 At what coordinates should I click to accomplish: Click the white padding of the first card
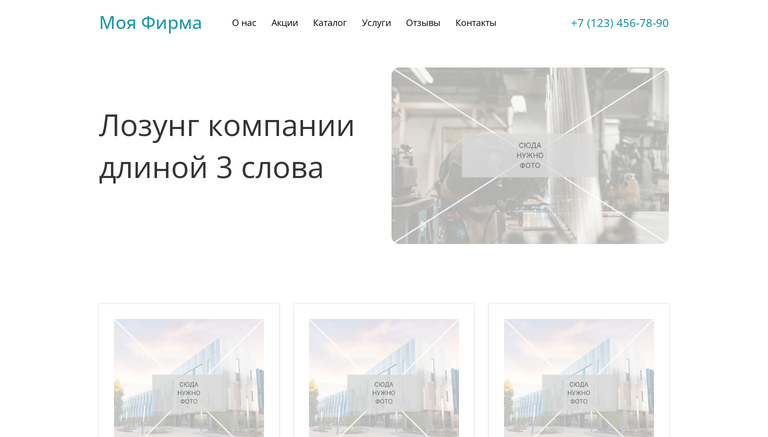point(106,370)
